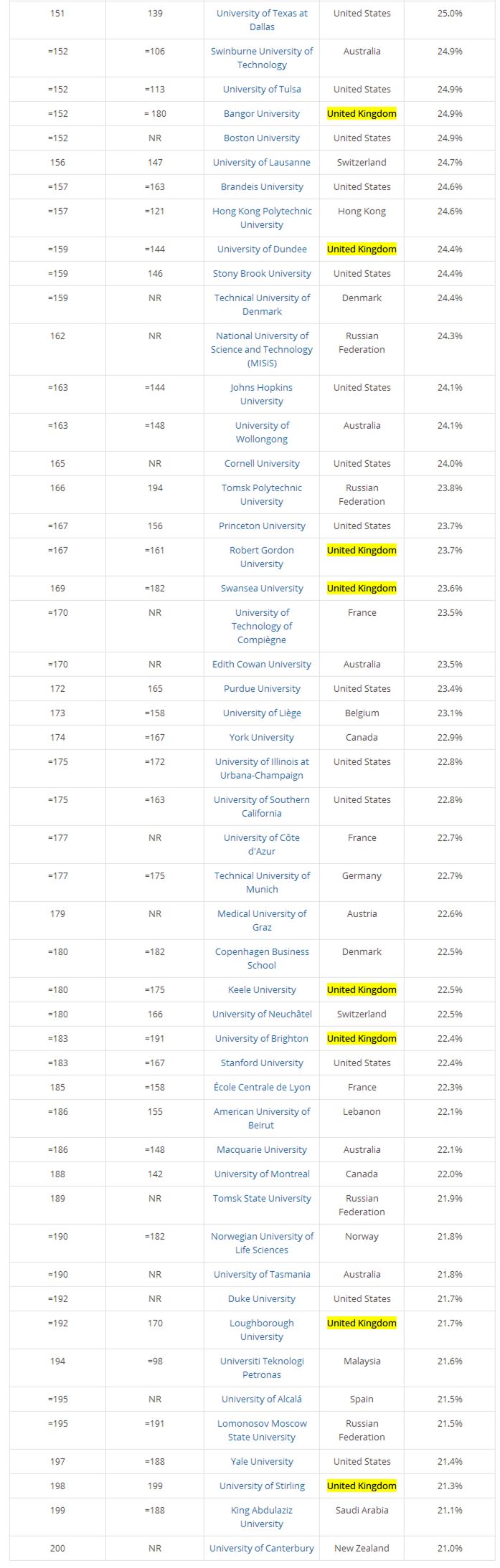This screenshot has height=1568, width=500.
Task: Open the Macquarie University link
Action: (x=262, y=1149)
